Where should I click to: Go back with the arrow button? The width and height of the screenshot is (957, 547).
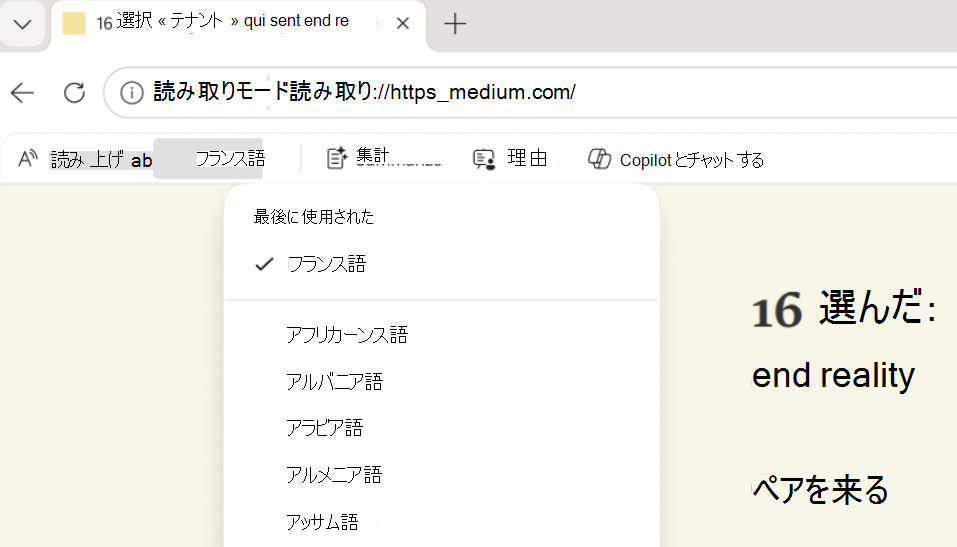(x=23, y=93)
